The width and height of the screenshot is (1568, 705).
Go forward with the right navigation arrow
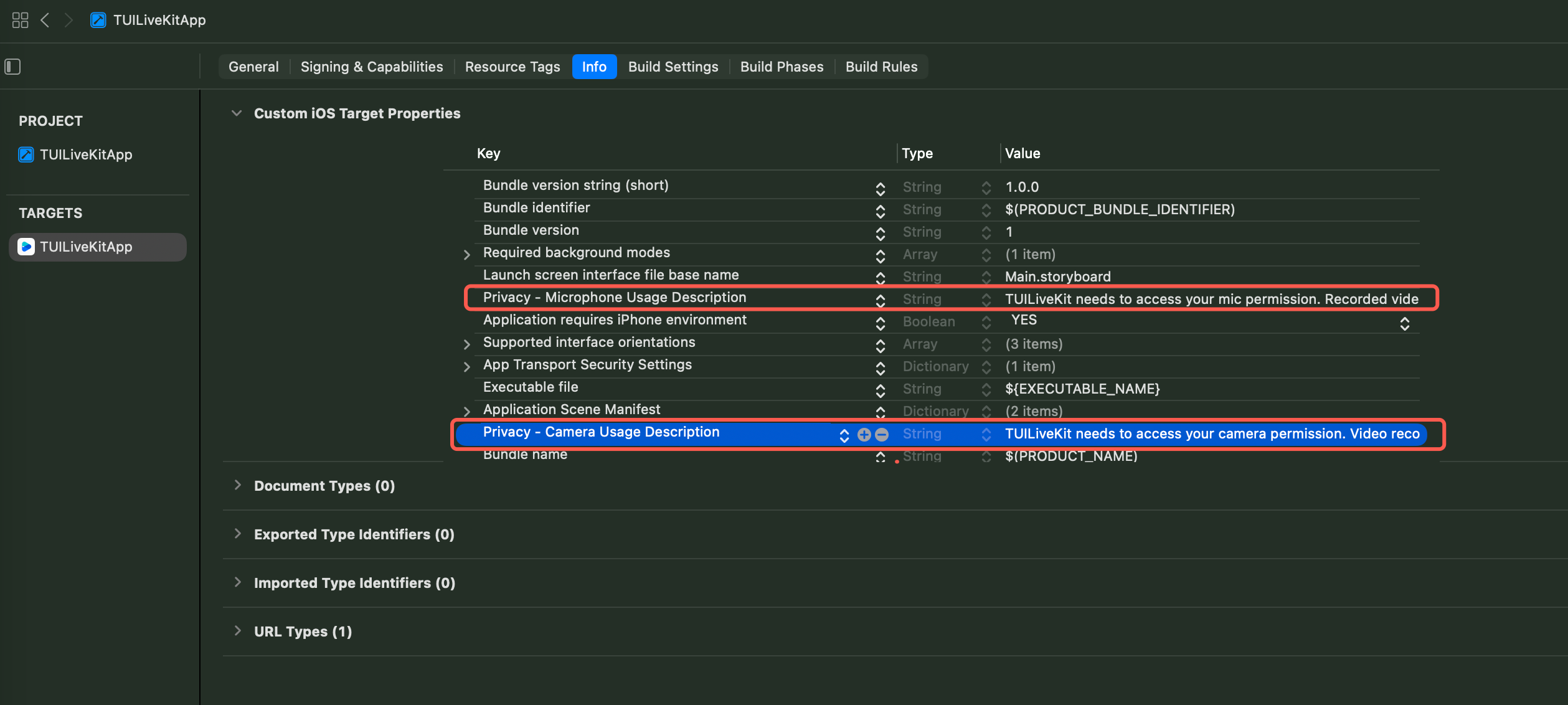click(x=68, y=20)
